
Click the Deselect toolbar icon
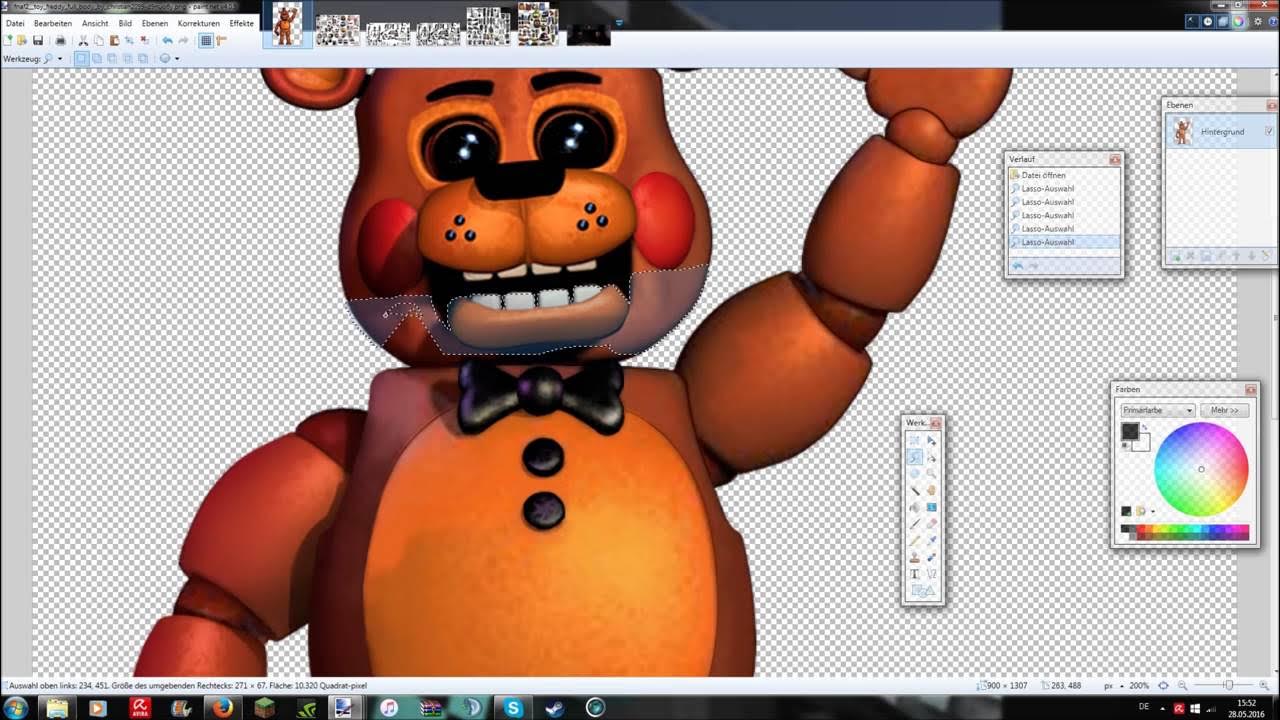[x=144, y=40]
